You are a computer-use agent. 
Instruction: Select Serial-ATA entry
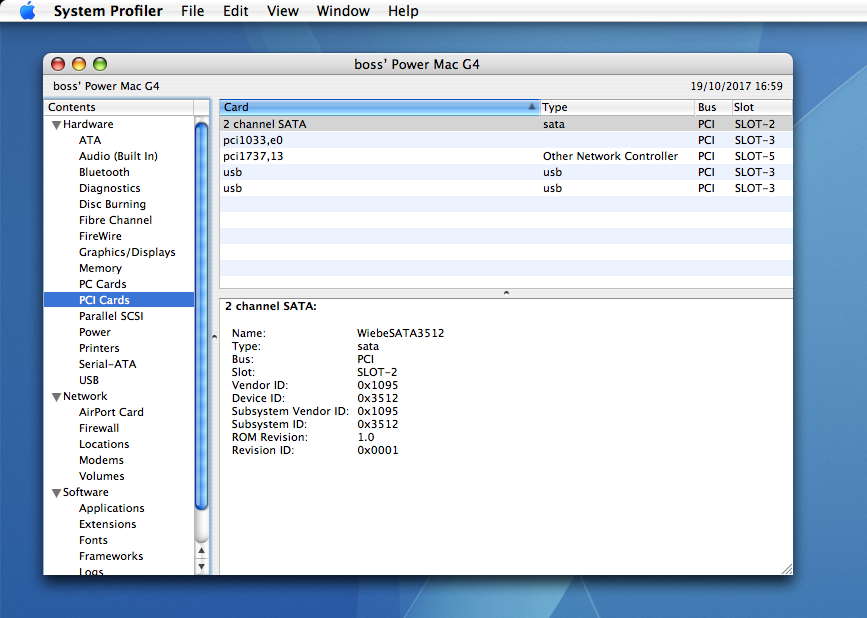click(x=107, y=365)
